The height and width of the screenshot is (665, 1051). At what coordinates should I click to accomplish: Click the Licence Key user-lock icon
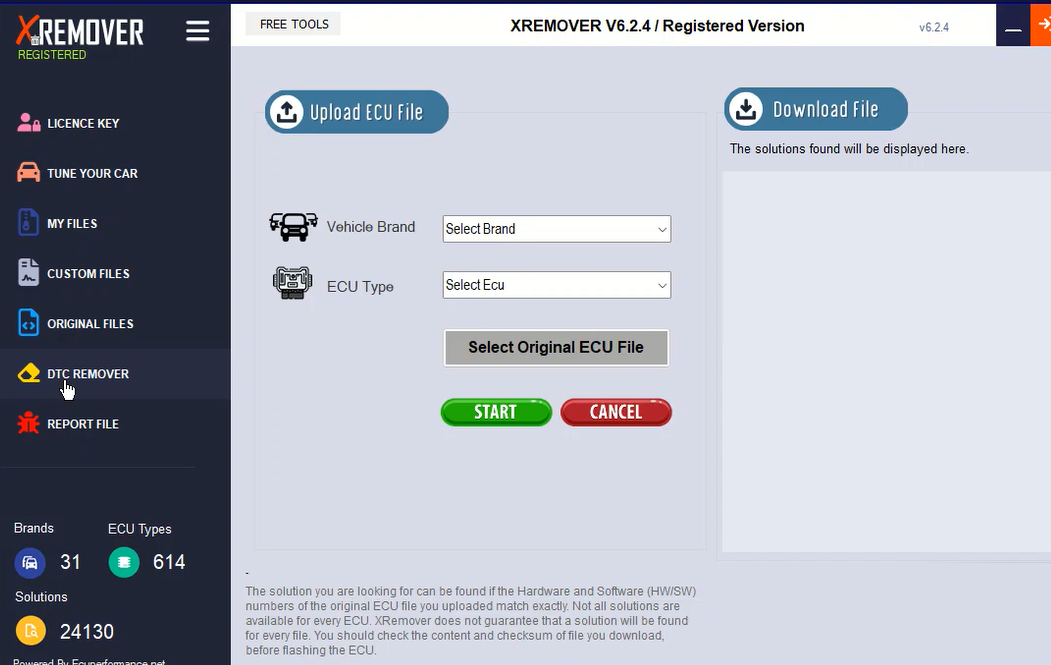click(28, 123)
